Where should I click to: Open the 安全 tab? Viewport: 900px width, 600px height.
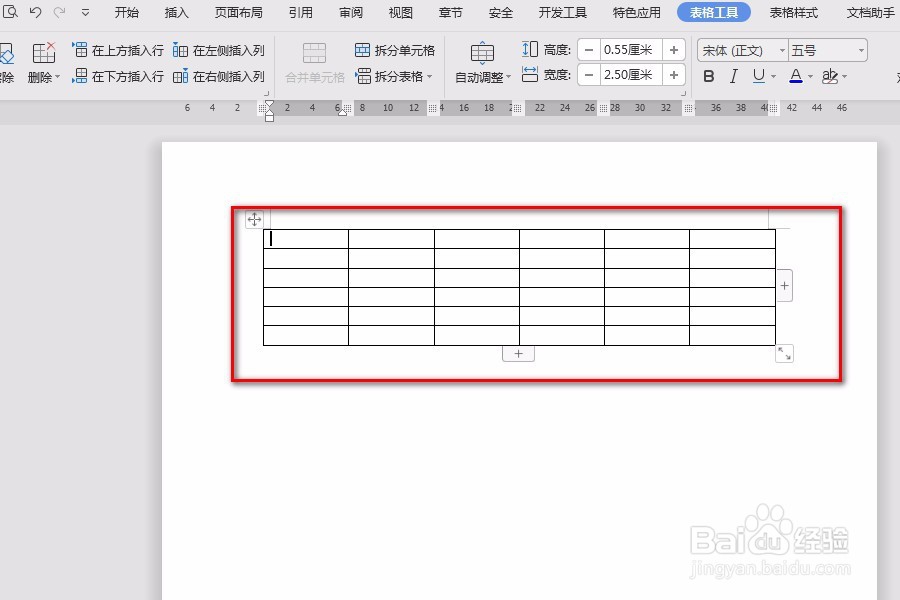click(x=501, y=13)
